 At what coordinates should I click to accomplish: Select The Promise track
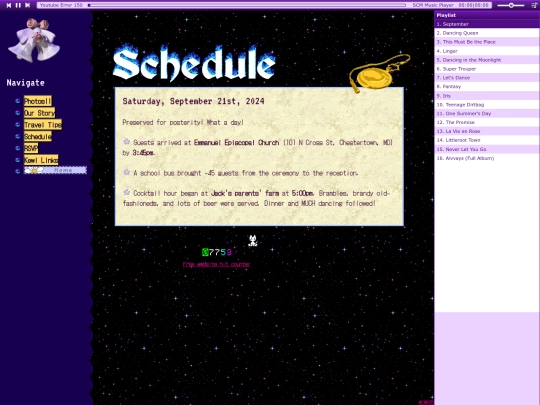click(487, 122)
